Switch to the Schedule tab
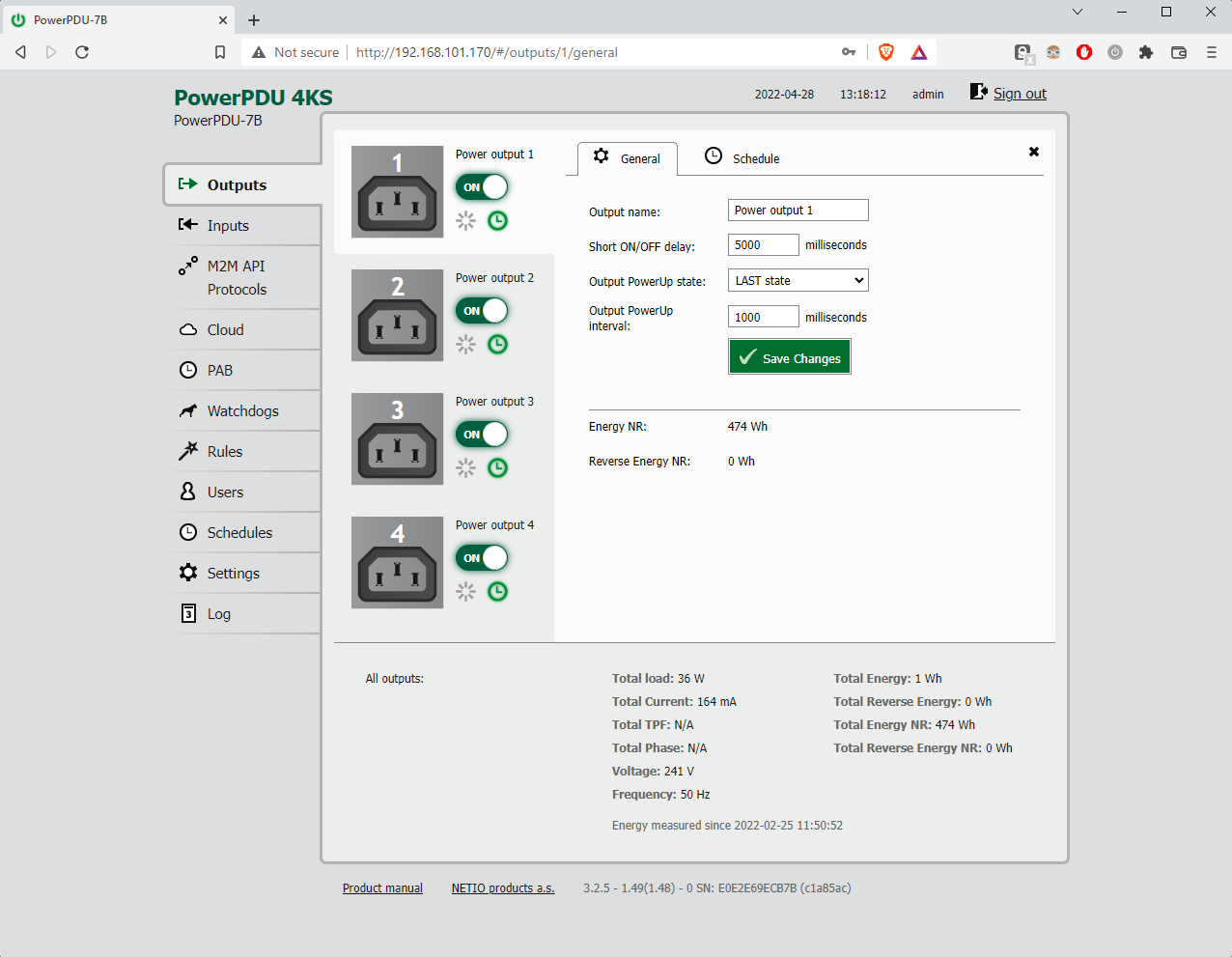The height and width of the screenshot is (957, 1232). pos(742,157)
